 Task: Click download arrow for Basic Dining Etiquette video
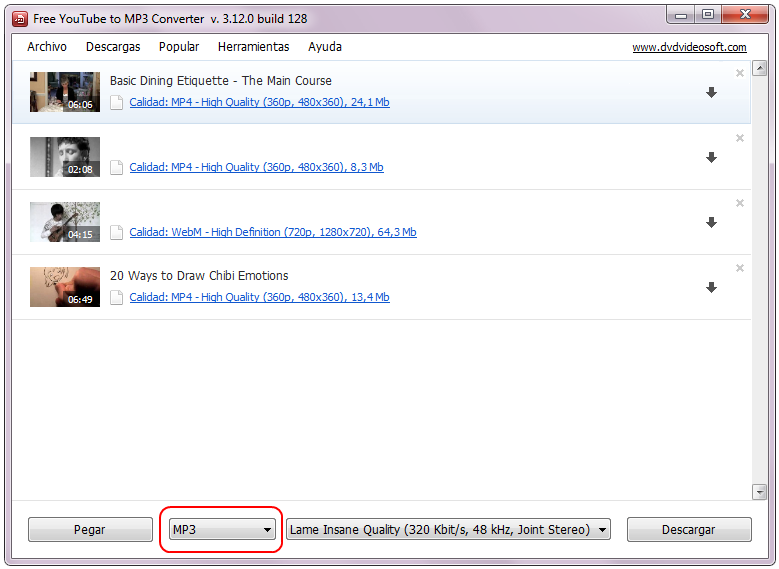pyautogui.click(x=711, y=93)
